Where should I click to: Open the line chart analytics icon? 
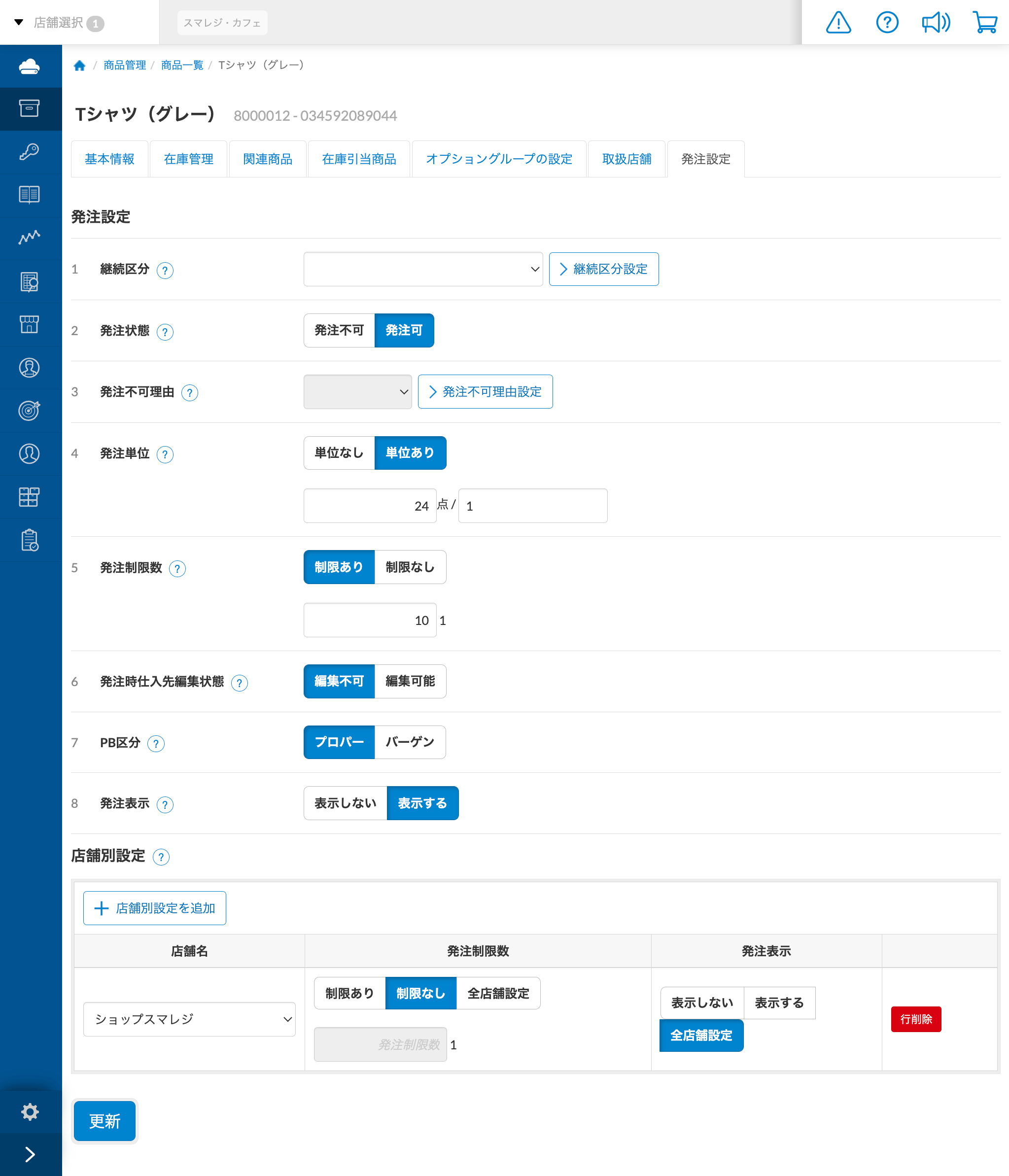coord(30,237)
